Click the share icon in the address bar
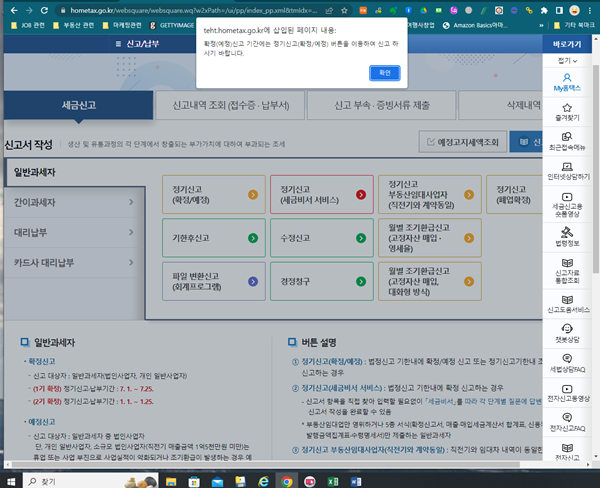The width and height of the screenshot is (601, 489). pos(329,11)
